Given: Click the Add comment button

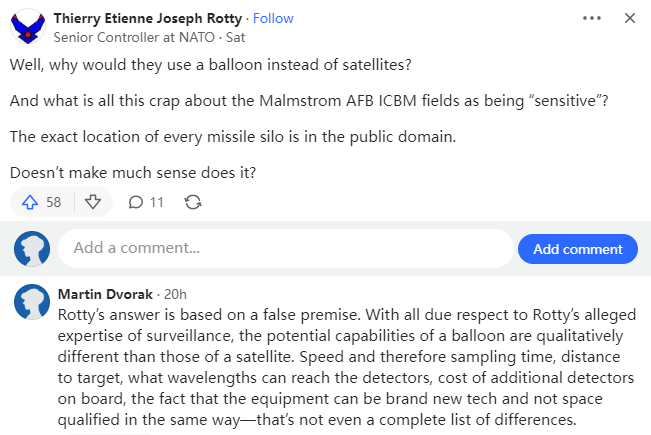Looking at the screenshot, I should coord(577,249).
